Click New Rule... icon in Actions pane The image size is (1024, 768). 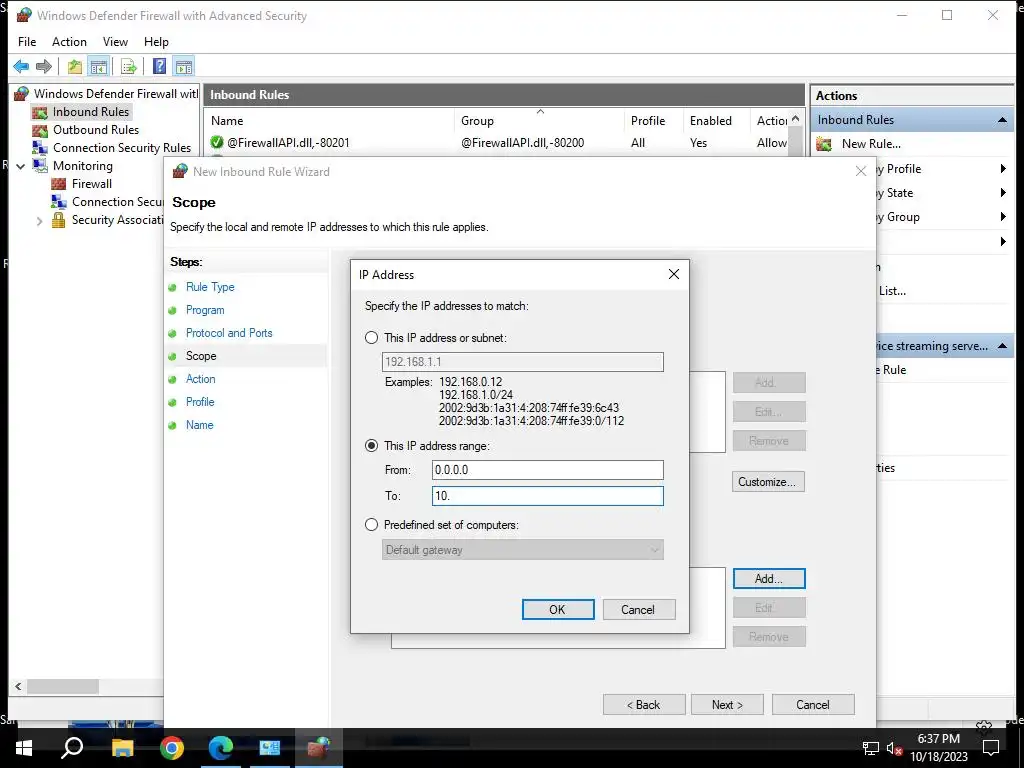pyautogui.click(x=824, y=144)
